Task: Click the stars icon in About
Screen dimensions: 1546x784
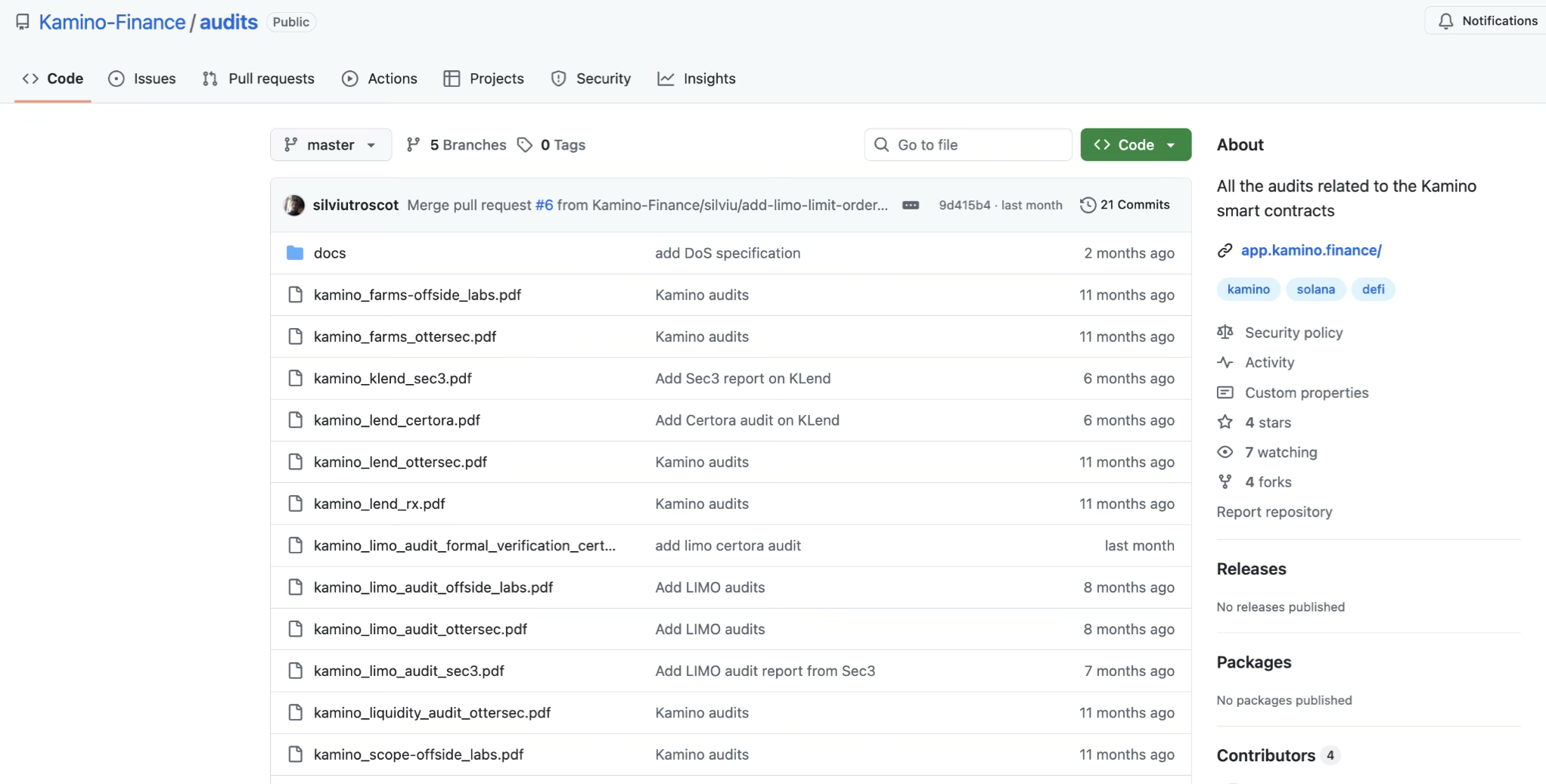Action: click(x=1225, y=422)
